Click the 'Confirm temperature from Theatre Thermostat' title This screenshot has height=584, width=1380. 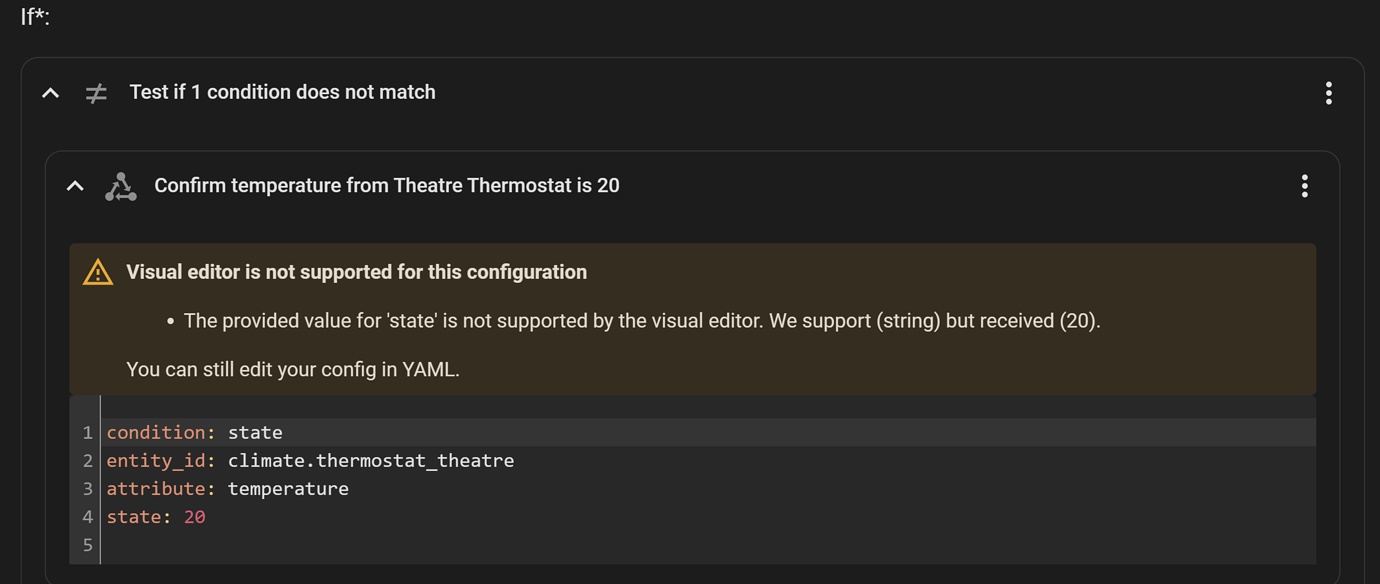pos(386,186)
